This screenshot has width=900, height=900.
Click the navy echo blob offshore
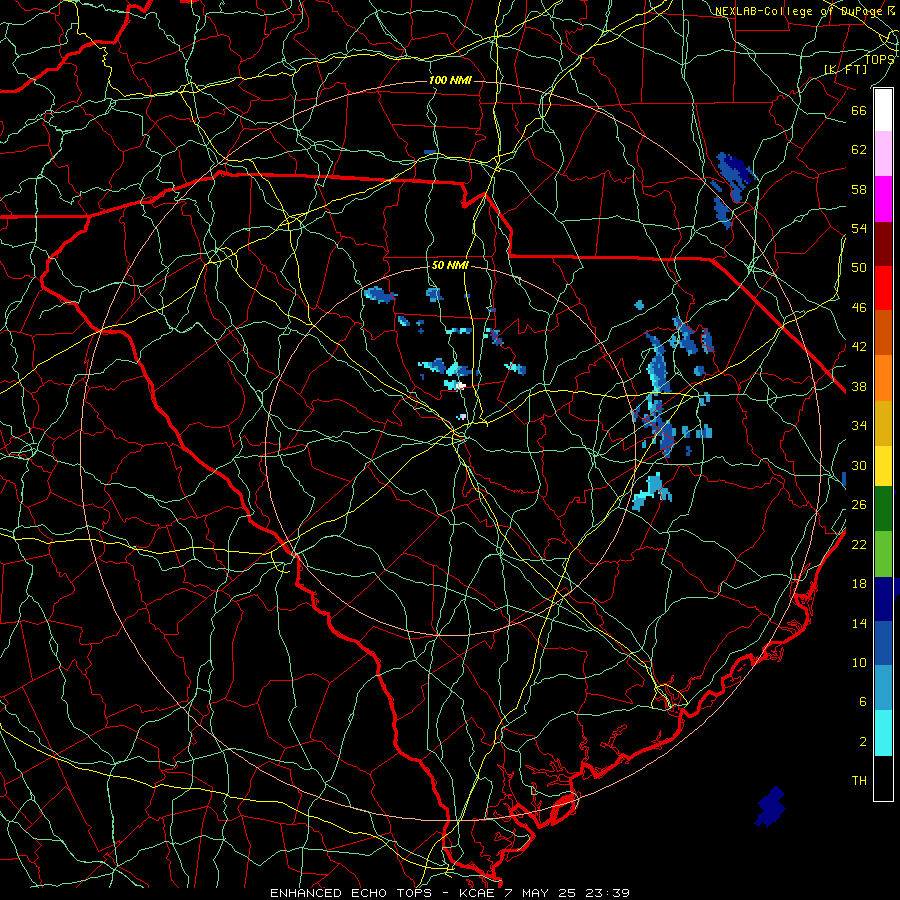[770, 807]
